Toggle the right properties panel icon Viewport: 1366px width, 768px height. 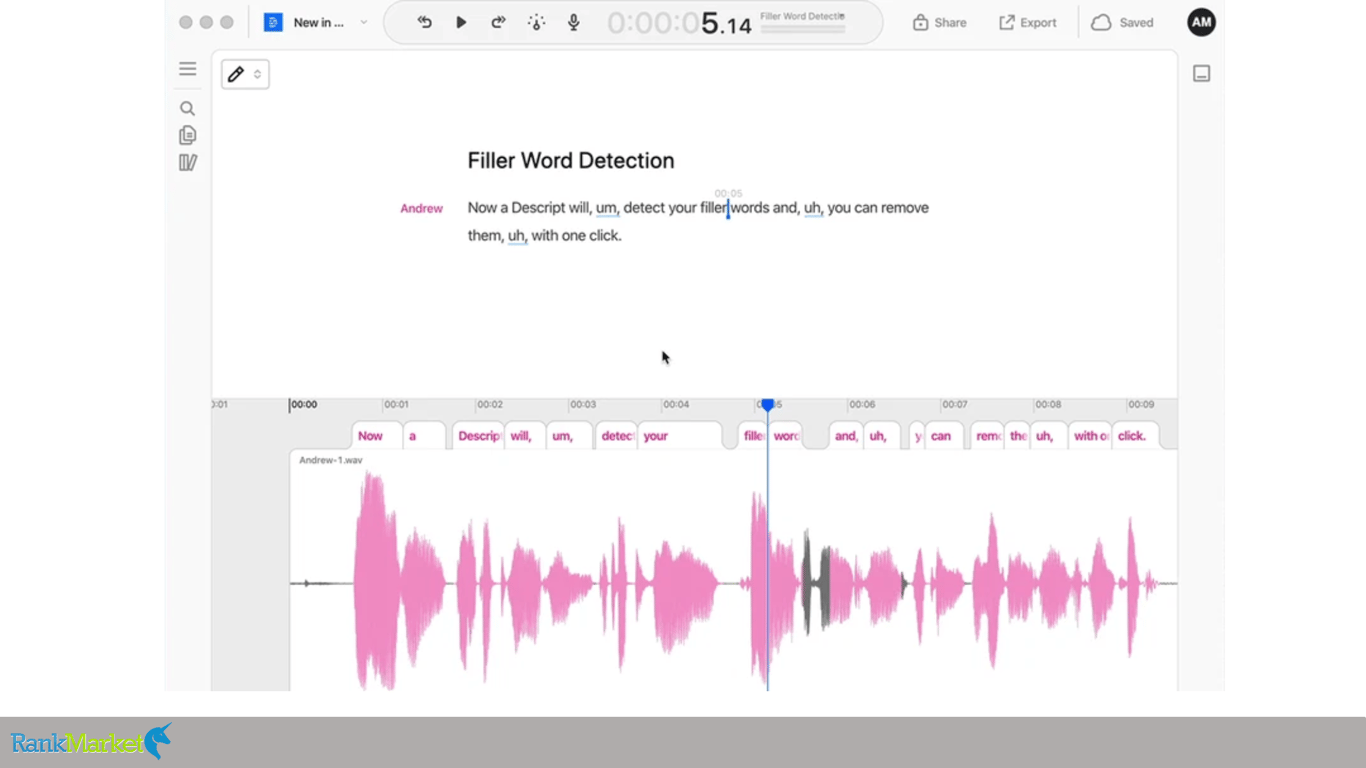coord(1201,74)
